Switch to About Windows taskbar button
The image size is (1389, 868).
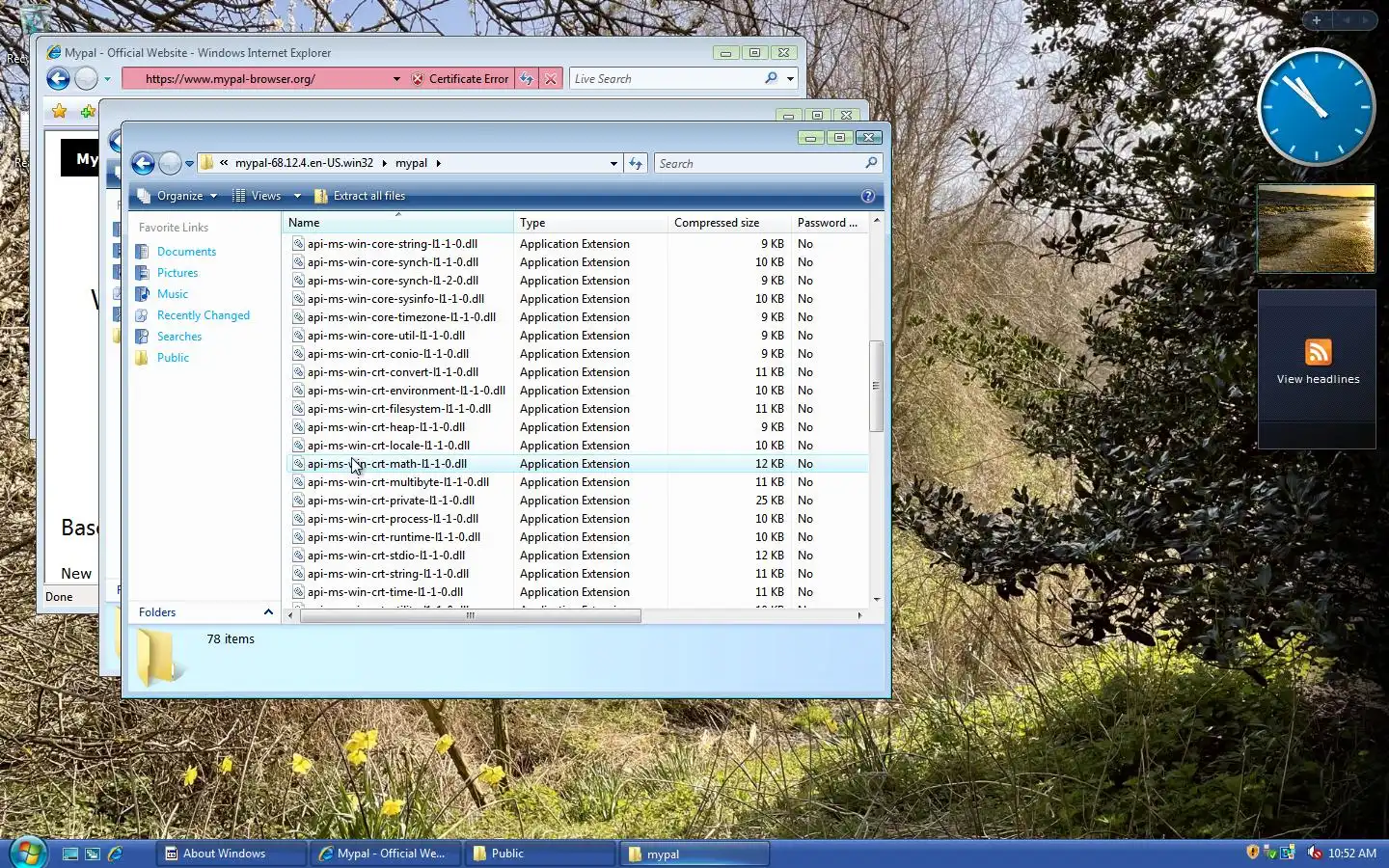pyautogui.click(x=231, y=854)
